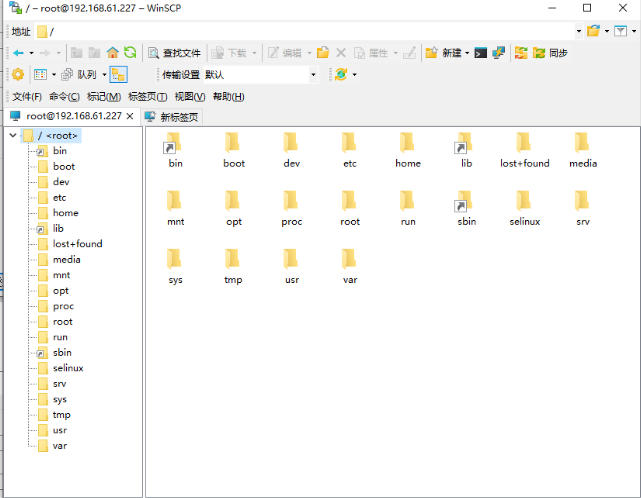Open the 传输设置 transfer settings dropdown

pyautogui.click(x=313, y=74)
